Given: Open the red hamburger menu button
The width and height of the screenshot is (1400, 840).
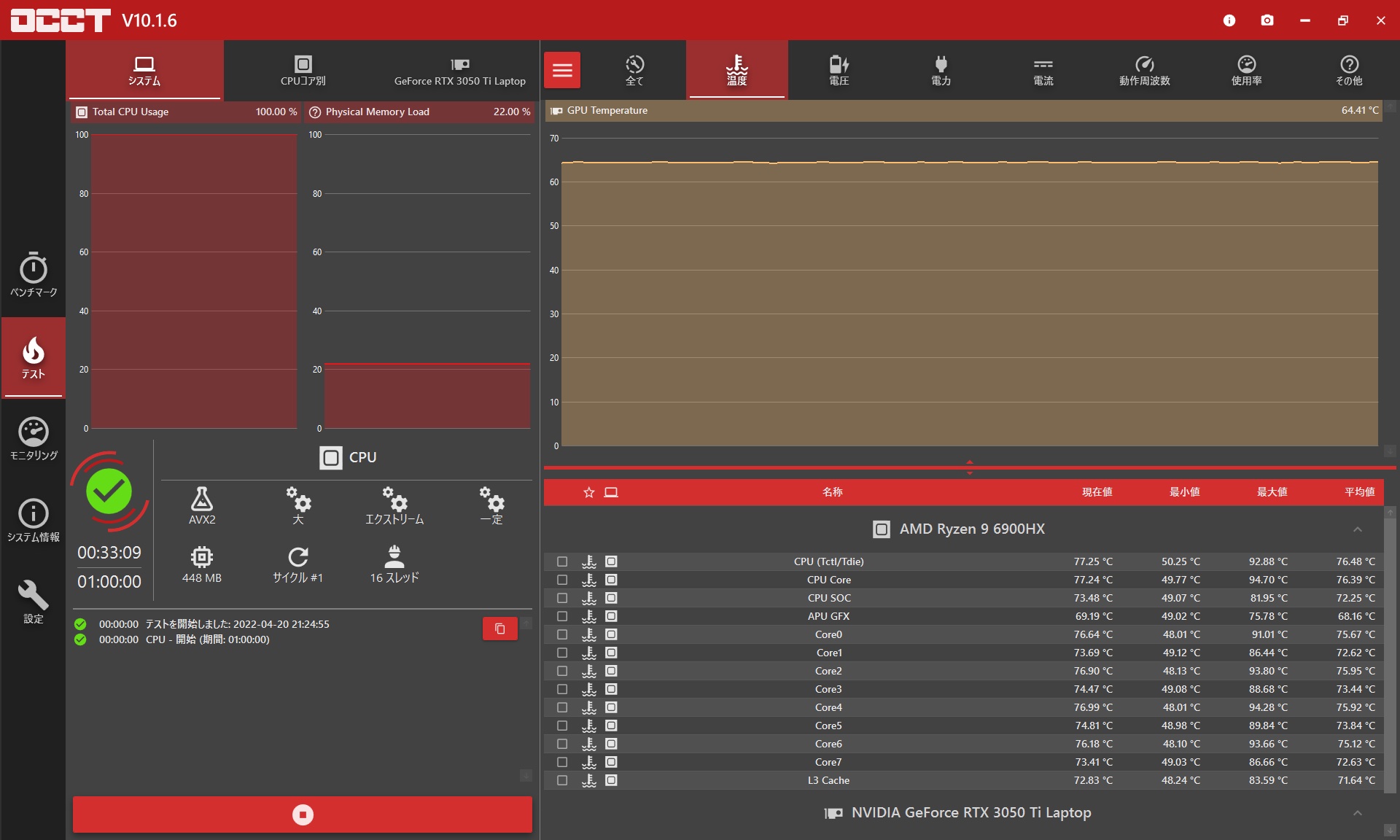Looking at the screenshot, I should click(562, 70).
